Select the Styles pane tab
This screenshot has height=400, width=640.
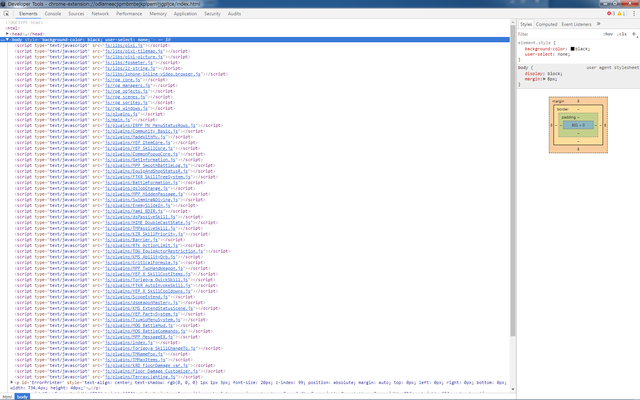pyautogui.click(x=526, y=24)
